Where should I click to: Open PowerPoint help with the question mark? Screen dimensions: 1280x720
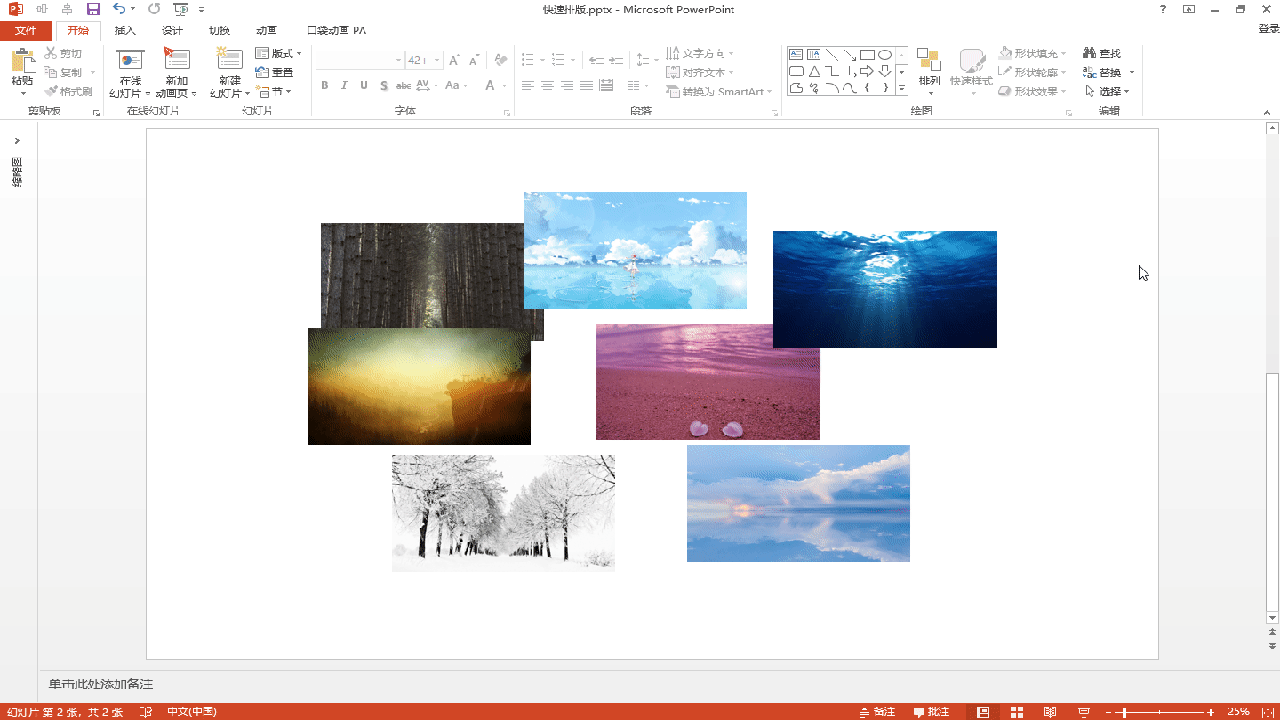click(x=1163, y=9)
